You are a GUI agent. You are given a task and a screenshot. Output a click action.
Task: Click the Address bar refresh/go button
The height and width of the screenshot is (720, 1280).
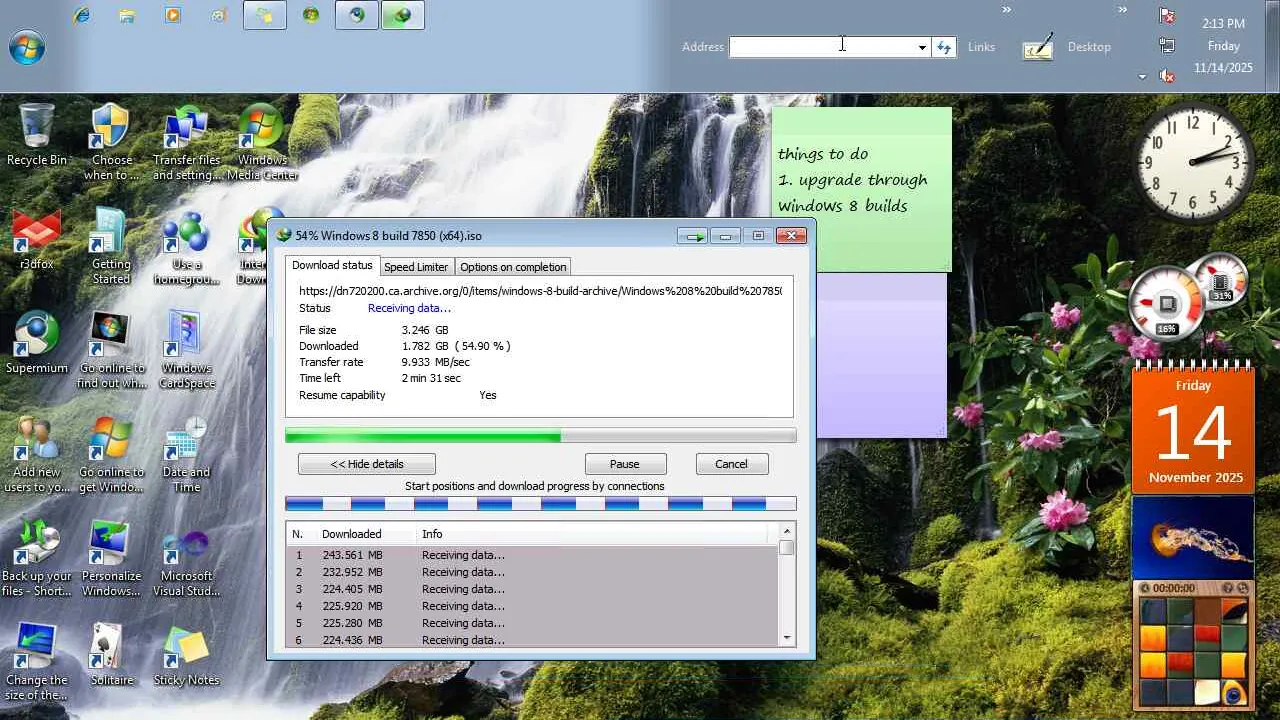tap(944, 47)
